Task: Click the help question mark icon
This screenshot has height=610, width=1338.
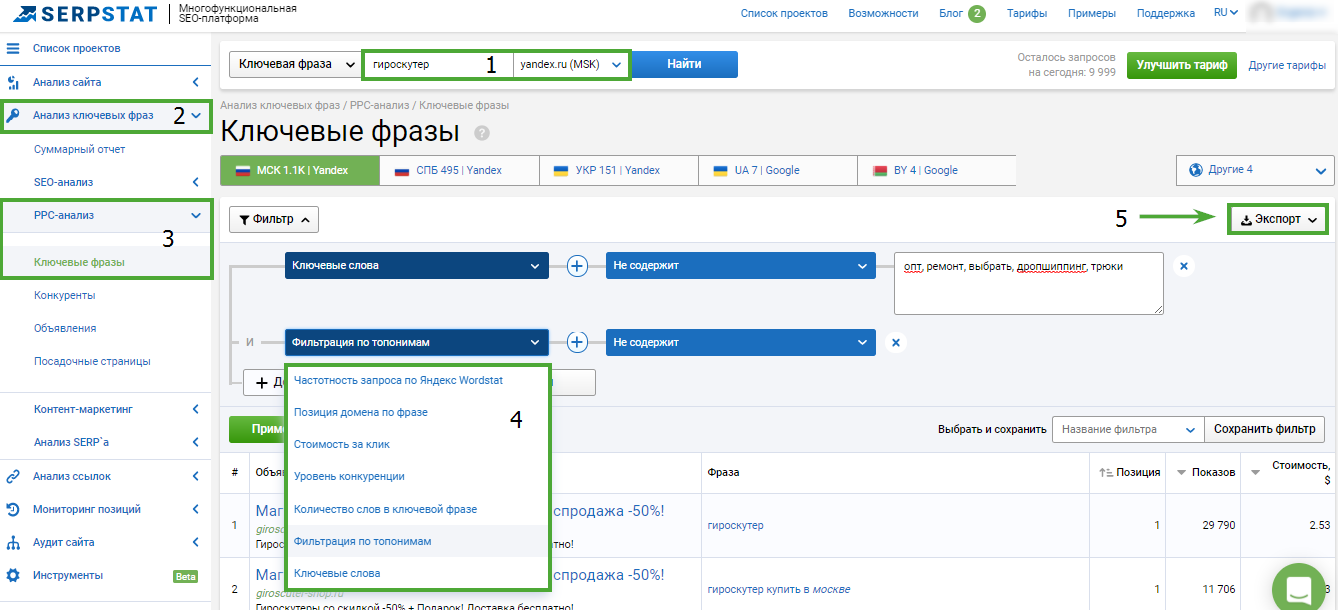Action: [x=482, y=133]
